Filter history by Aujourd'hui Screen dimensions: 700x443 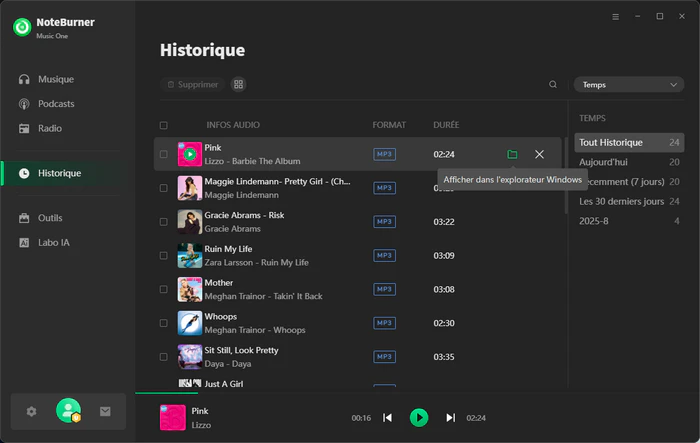(629, 162)
